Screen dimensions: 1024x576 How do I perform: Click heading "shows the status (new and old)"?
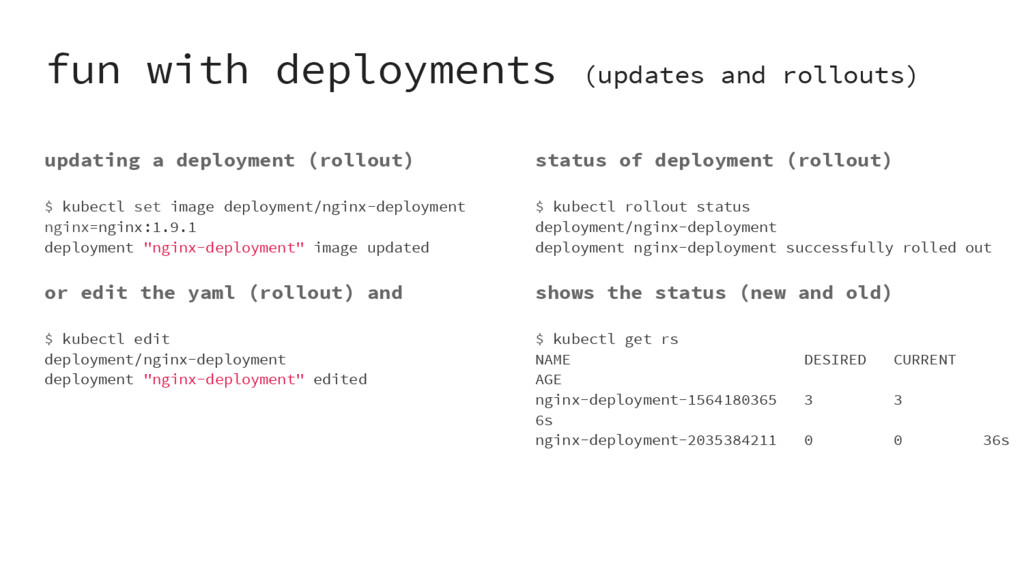click(x=713, y=293)
